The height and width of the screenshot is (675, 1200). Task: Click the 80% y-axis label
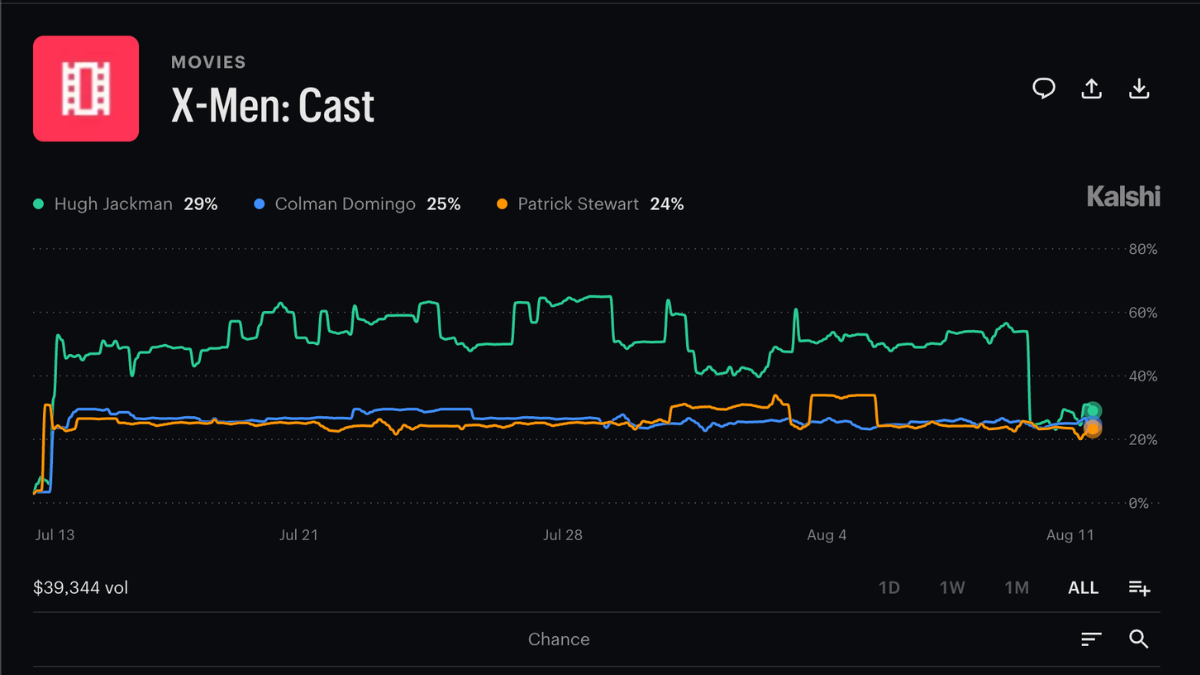coord(1143,249)
